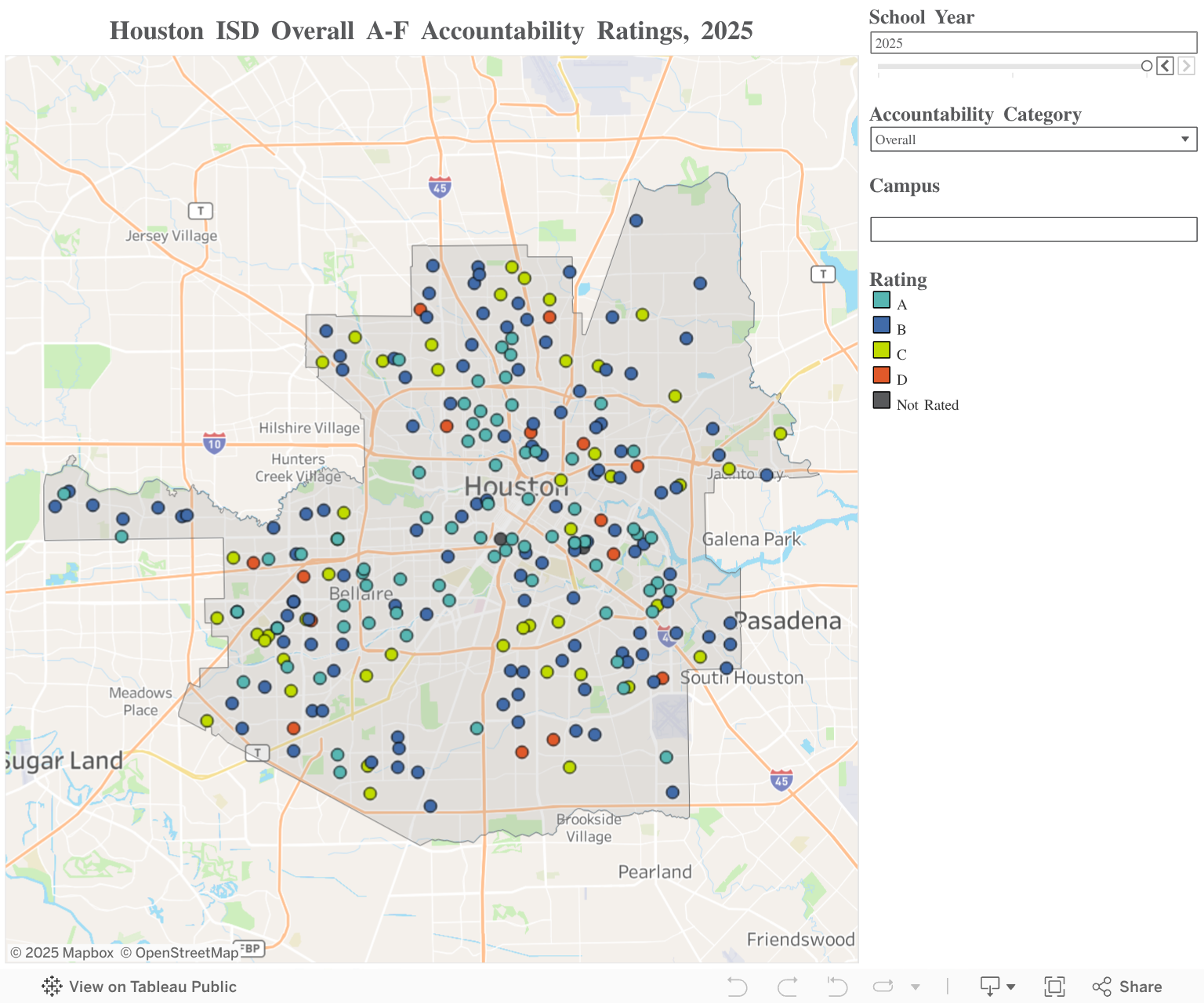
Task: Click the dashboard title Houston ISD Overall Ratings
Action: pyautogui.click(x=431, y=31)
